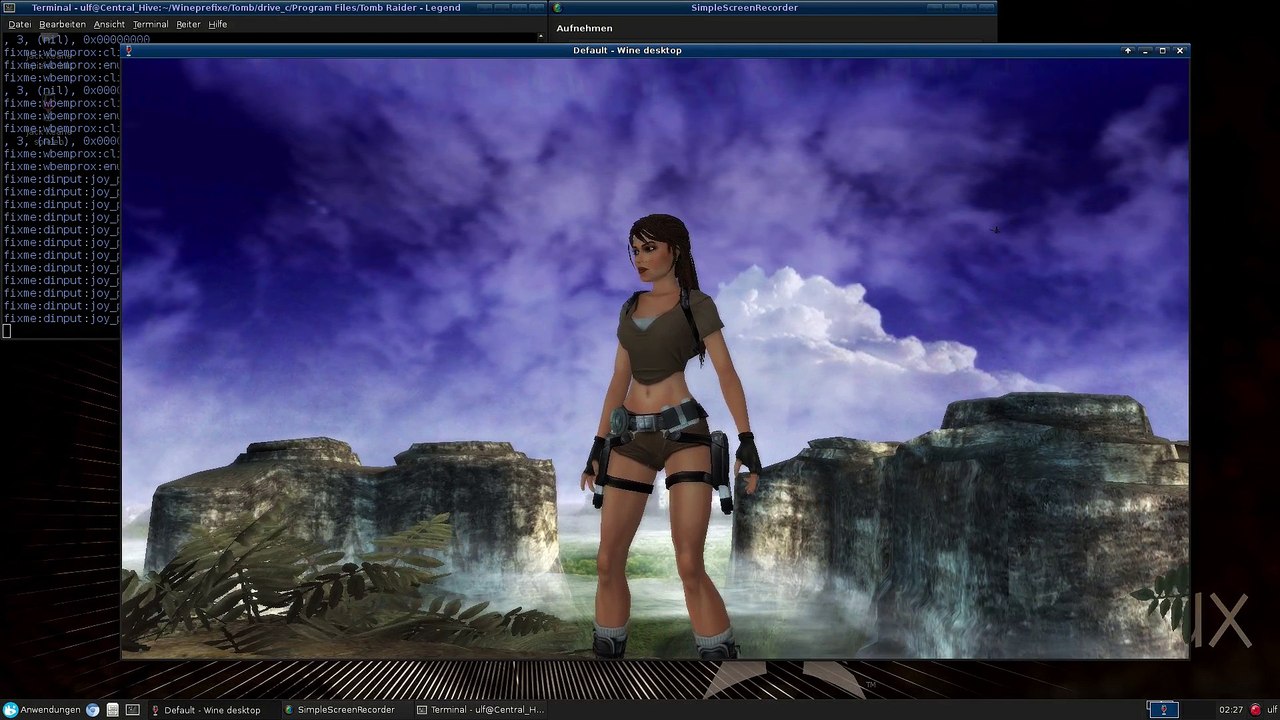Image resolution: width=1280 pixels, height=720 pixels.
Task: Open the Datei menu in Terminal
Action: 19,24
